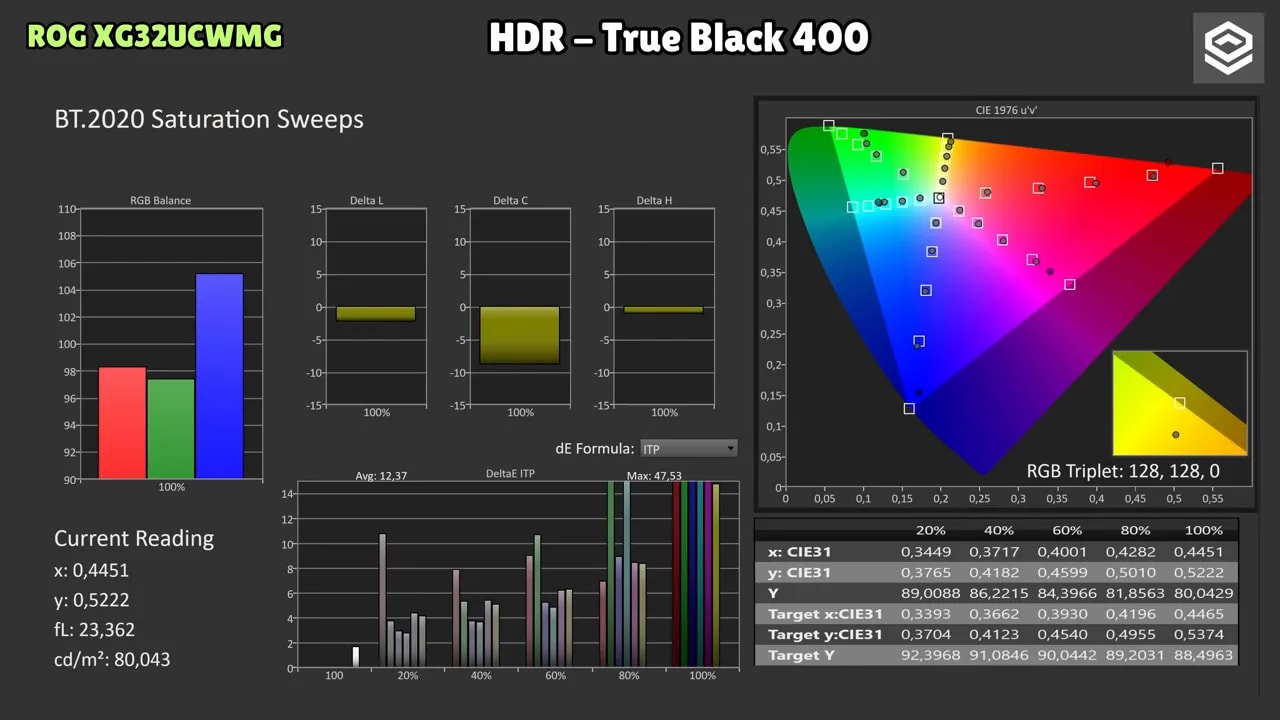1280x720 pixels.
Task: Click the Max: 47,53 label
Action: [x=655, y=476]
